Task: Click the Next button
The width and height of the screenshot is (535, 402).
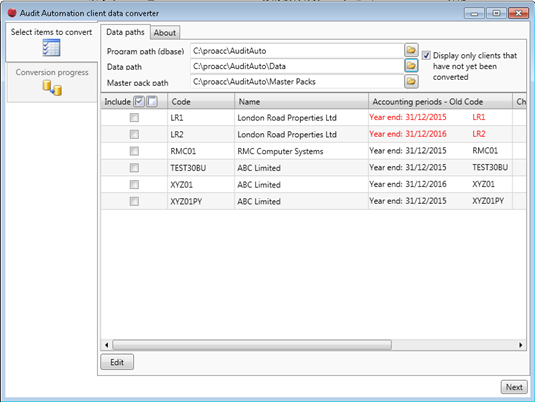Action: (x=514, y=387)
